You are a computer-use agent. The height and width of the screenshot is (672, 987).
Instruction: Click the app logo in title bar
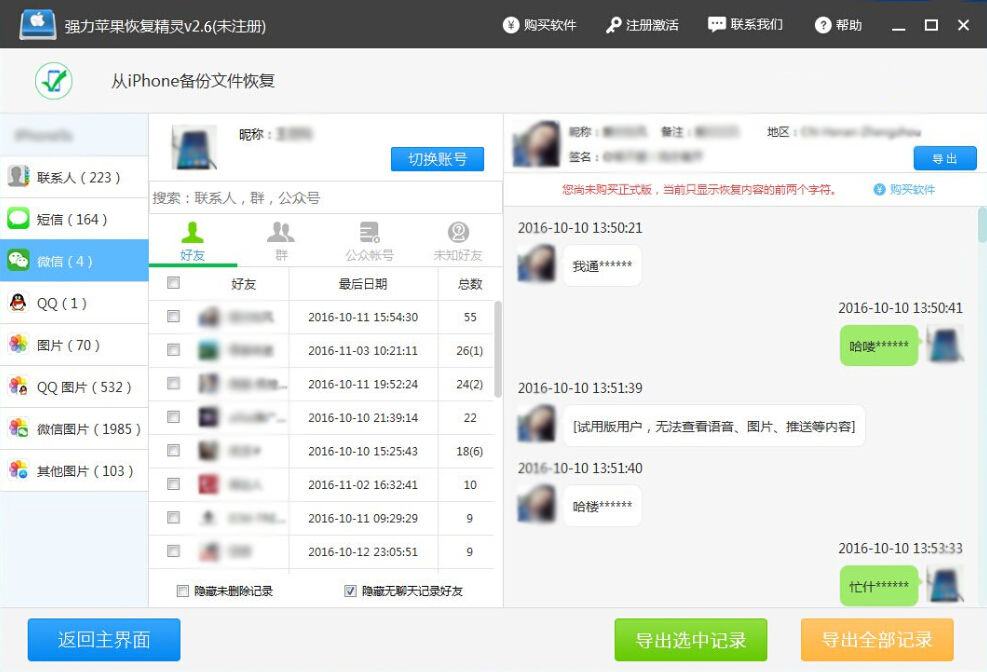tap(37, 24)
